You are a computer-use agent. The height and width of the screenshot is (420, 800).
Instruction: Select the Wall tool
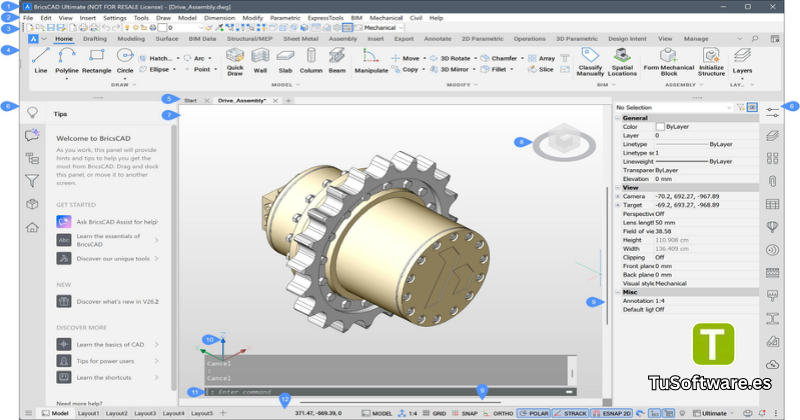click(x=260, y=61)
